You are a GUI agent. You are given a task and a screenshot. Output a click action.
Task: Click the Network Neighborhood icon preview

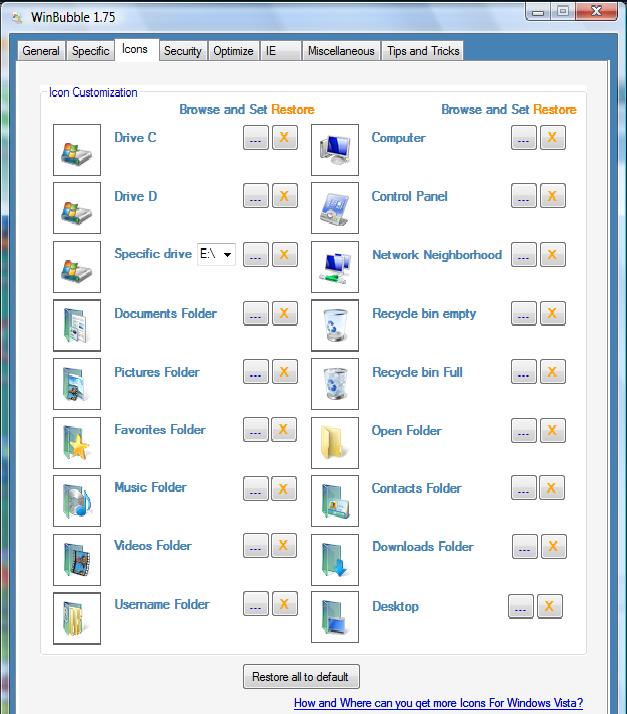[x=335, y=267]
